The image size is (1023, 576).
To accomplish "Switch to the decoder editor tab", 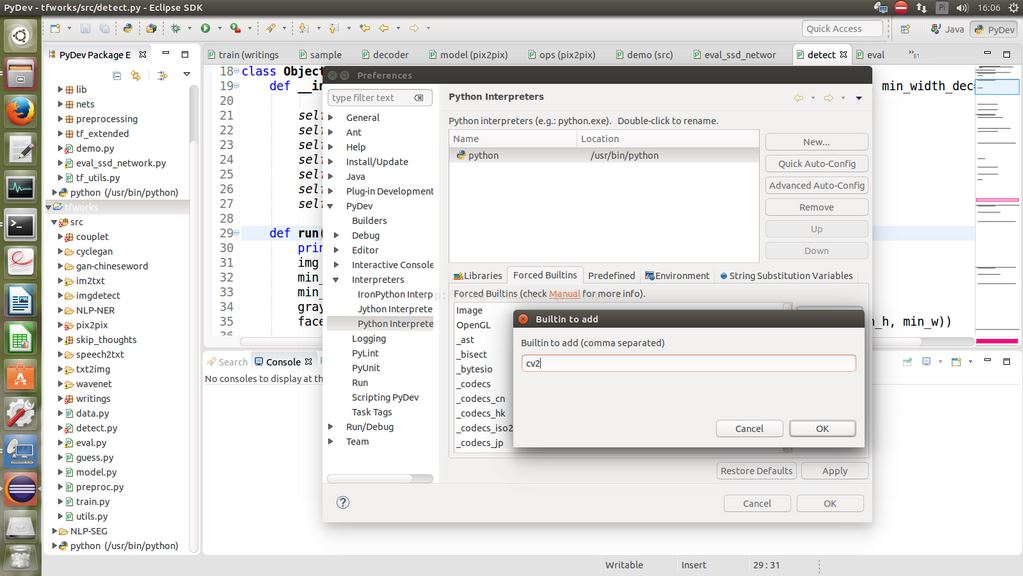I will [x=385, y=55].
